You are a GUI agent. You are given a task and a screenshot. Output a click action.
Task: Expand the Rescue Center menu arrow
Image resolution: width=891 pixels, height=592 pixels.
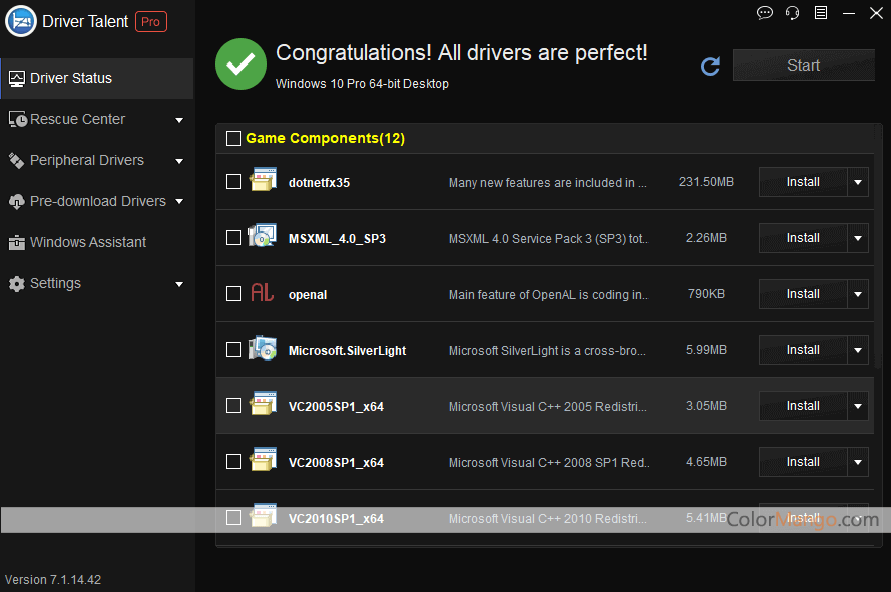click(179, 120)
